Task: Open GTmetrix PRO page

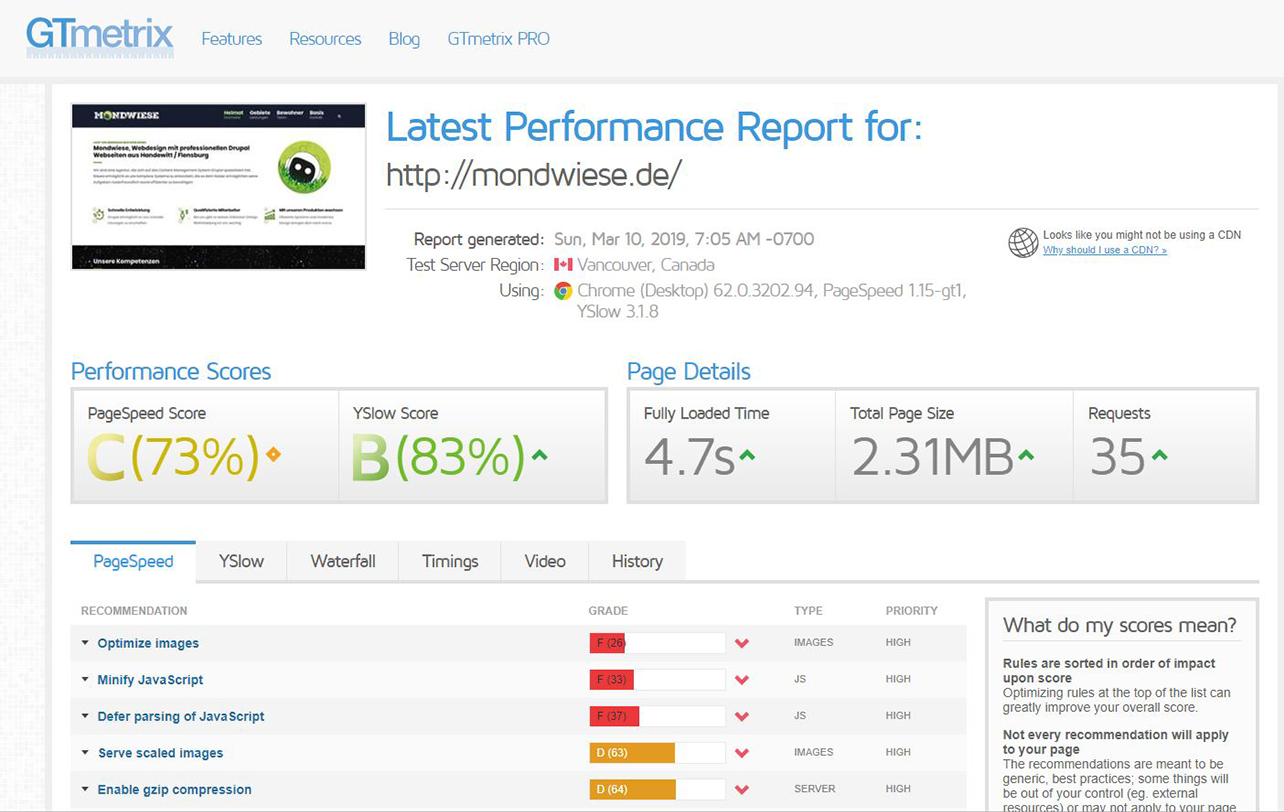Action: [498, 39]
